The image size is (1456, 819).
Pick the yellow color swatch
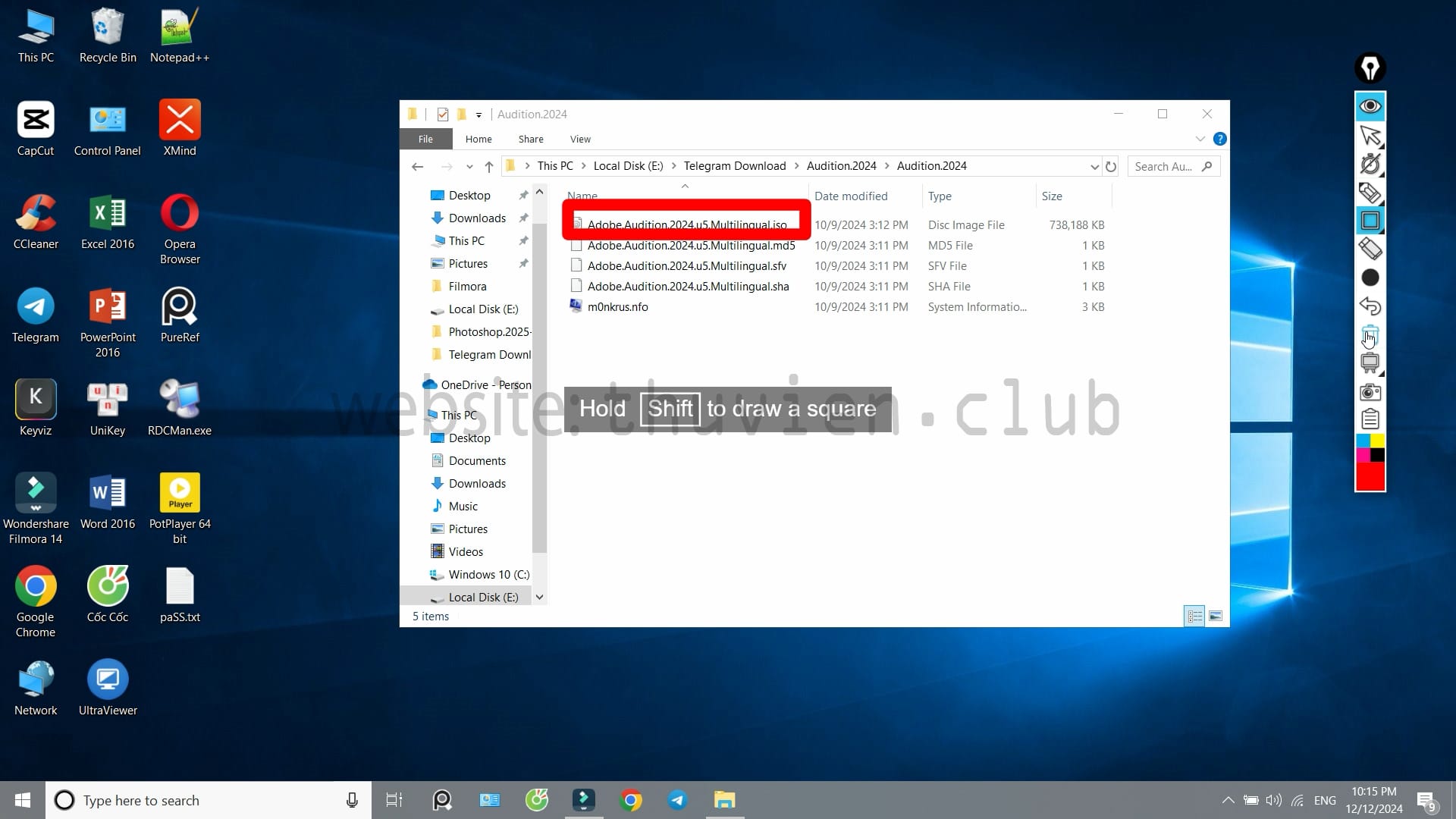pos(1377,441)
